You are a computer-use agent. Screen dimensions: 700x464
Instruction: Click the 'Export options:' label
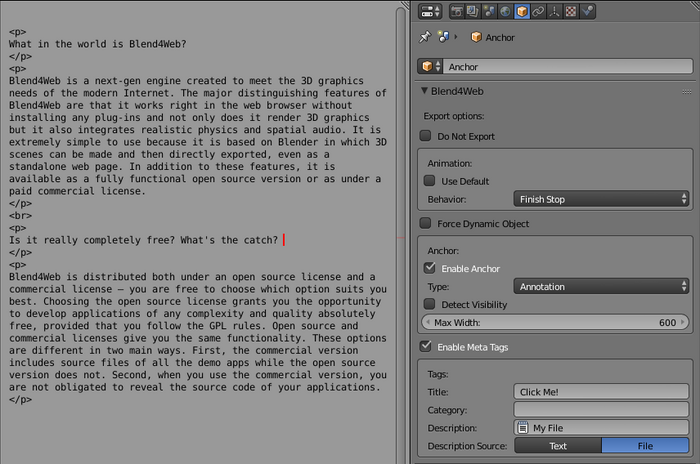tap(454, 116)
